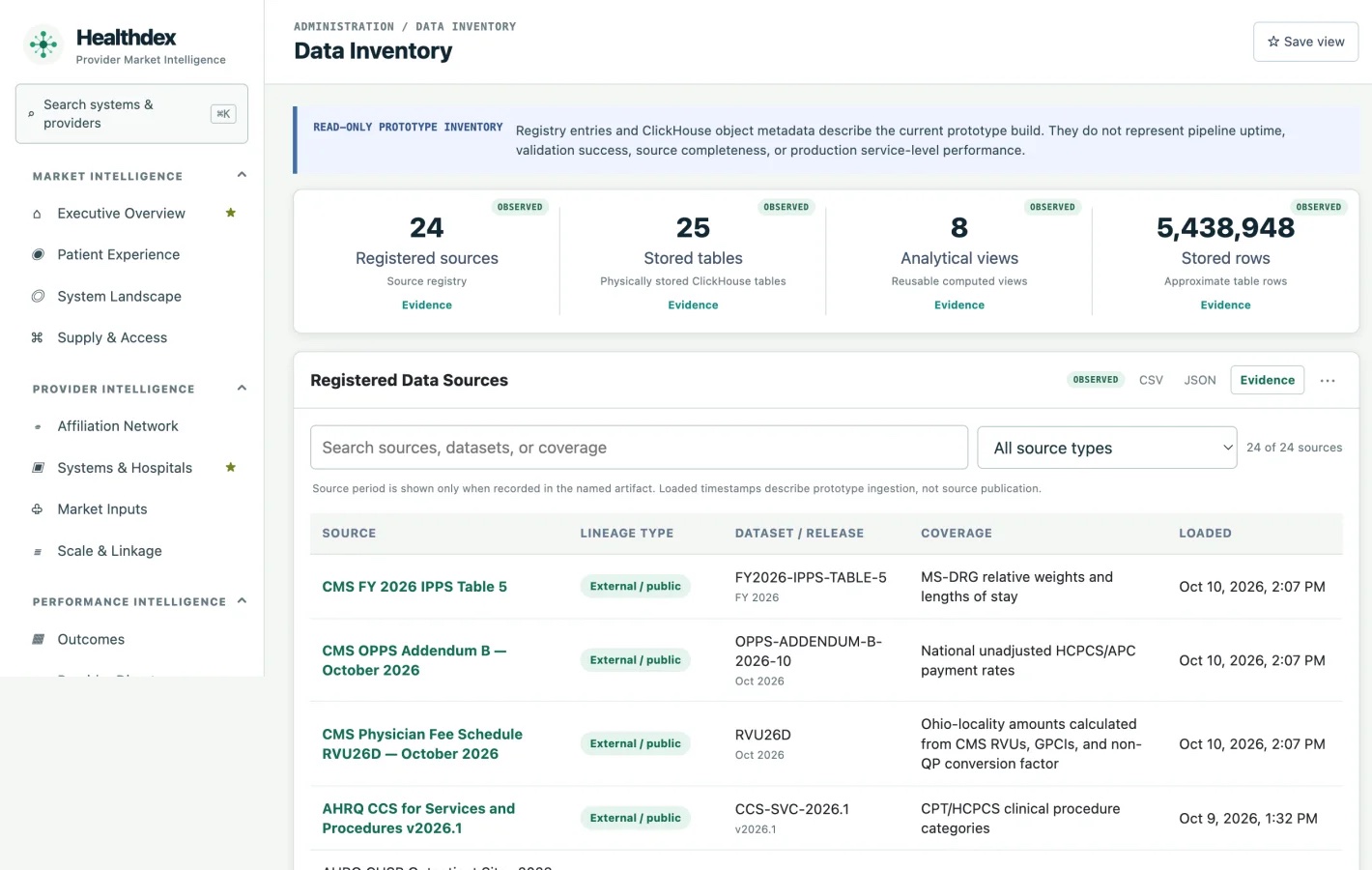Export registered sources as CSV
The width and height of the screenshot is (1372, 870).
[x=1151, y=381]
